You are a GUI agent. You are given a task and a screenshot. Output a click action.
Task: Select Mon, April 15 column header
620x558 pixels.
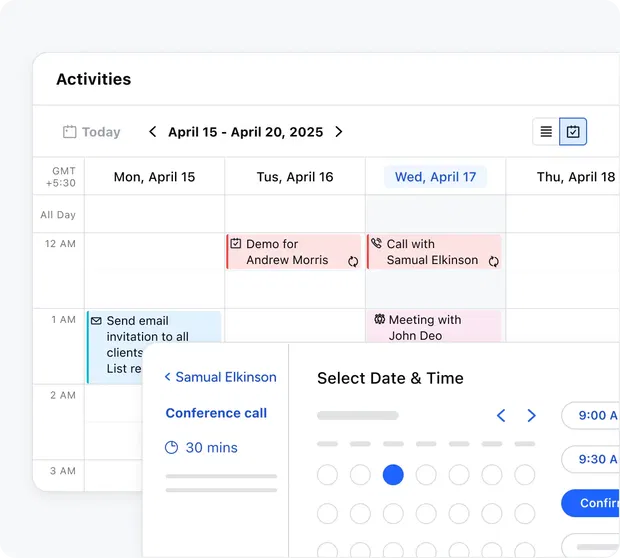click(154, 177)
